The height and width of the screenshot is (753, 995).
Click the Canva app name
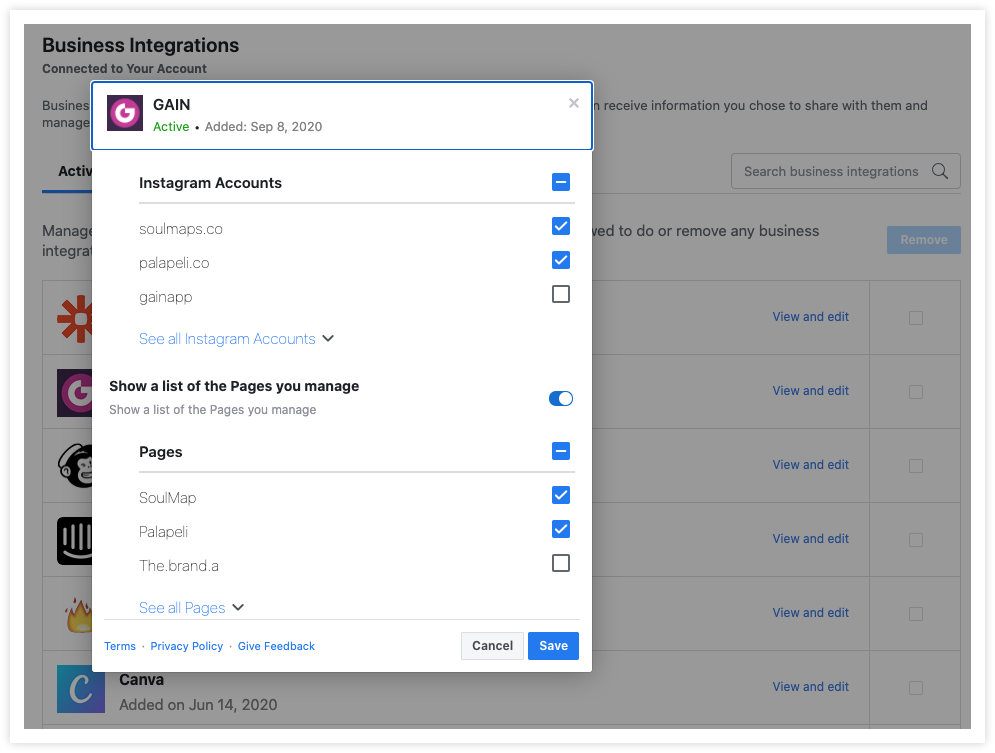coord(142,679)
